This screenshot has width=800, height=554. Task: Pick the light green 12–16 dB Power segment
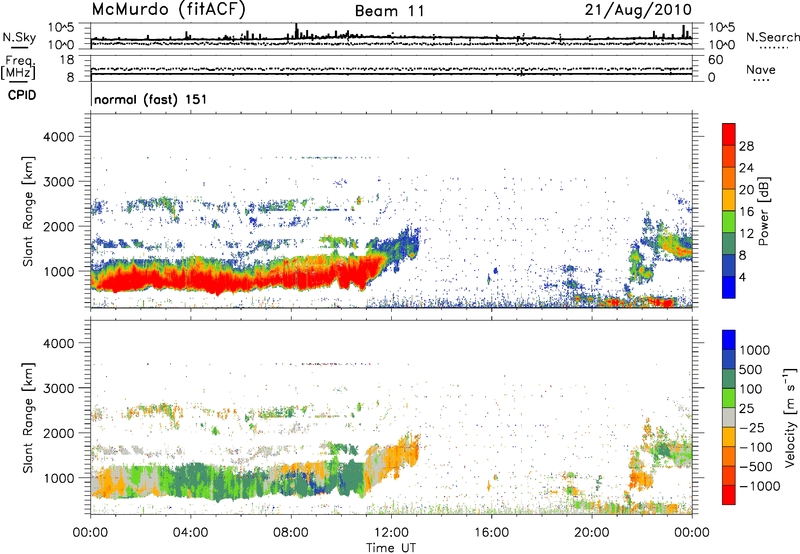(729, 222)
